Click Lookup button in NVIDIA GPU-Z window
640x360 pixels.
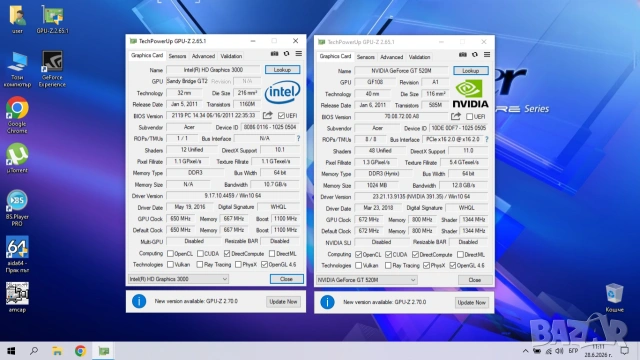click(470, 71)
